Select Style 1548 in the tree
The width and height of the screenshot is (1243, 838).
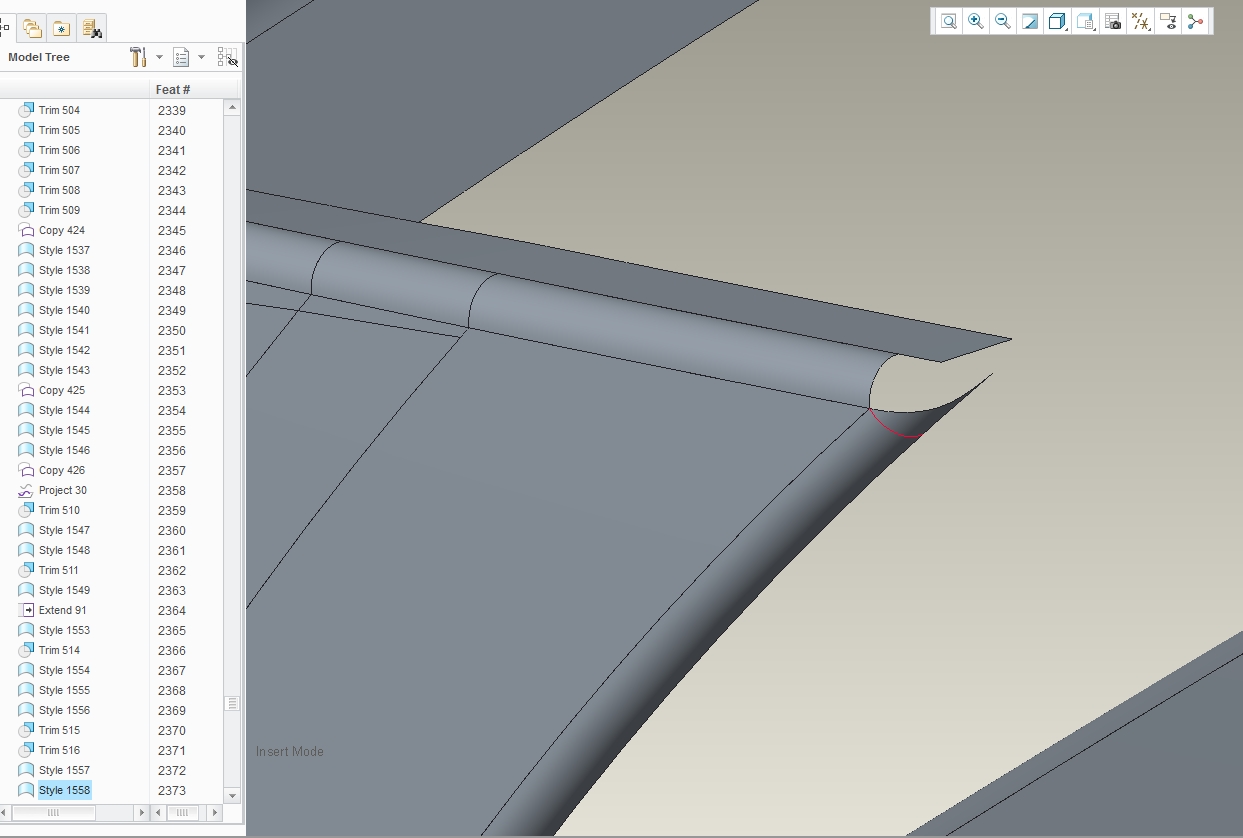64,550
